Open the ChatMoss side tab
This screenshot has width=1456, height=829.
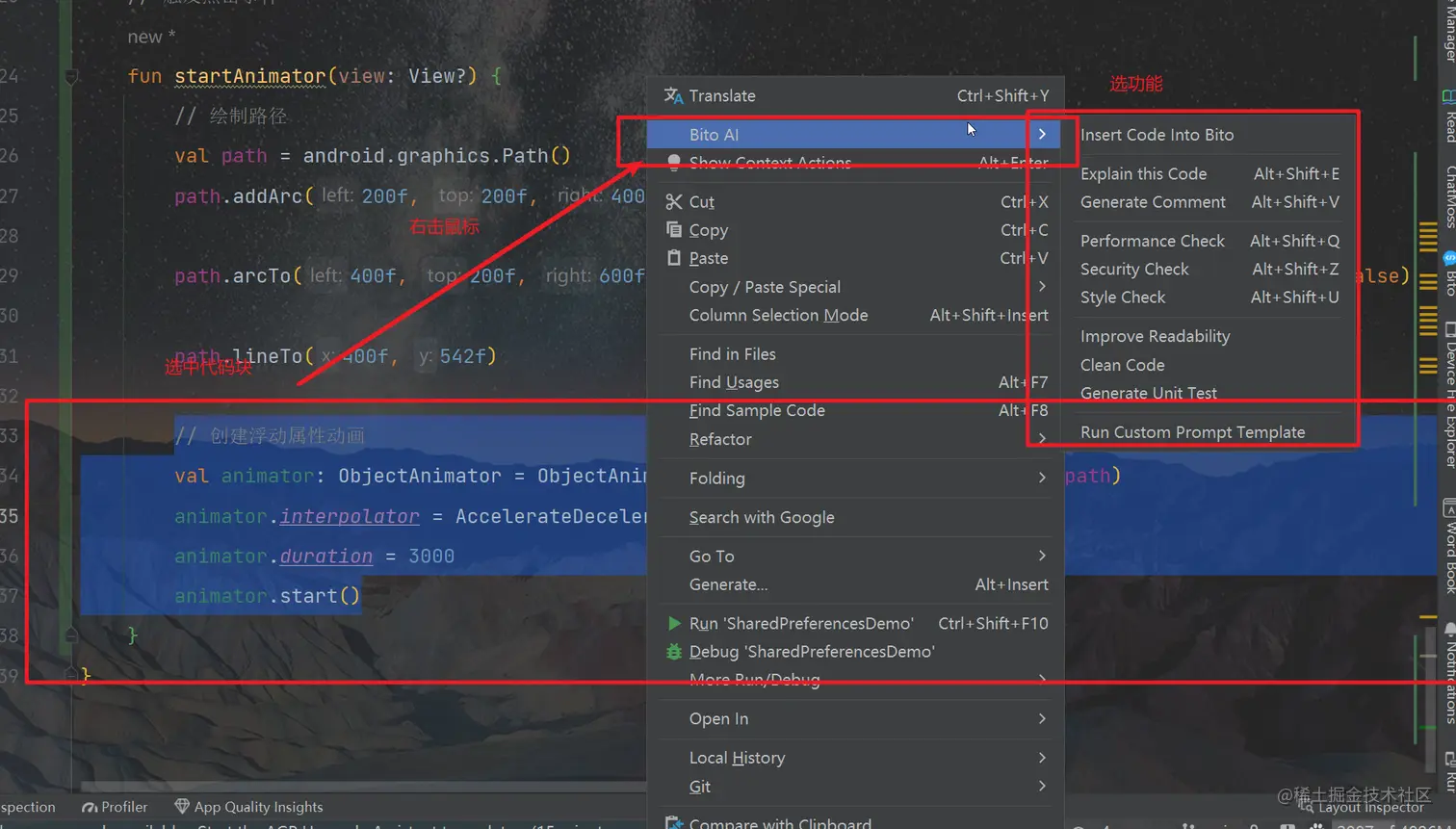1449,196
